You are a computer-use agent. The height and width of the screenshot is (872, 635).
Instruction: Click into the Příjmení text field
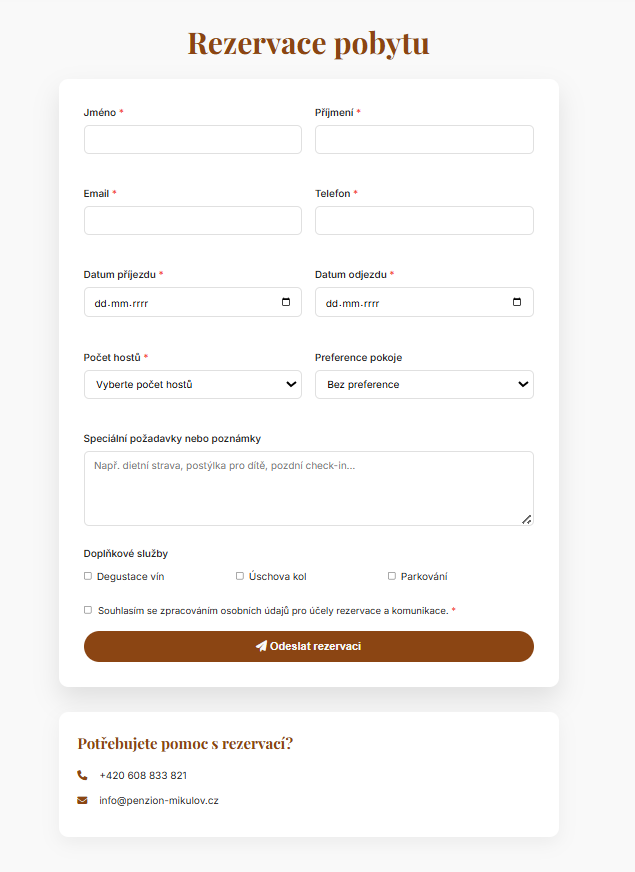[x=424, y=139]
